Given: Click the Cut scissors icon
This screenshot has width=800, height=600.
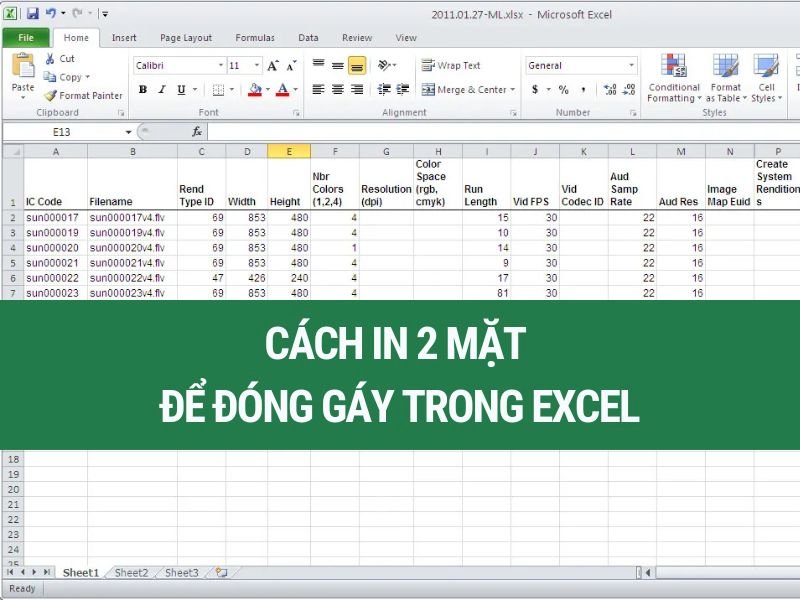Looking at the screenshot, I should [49, 58].
